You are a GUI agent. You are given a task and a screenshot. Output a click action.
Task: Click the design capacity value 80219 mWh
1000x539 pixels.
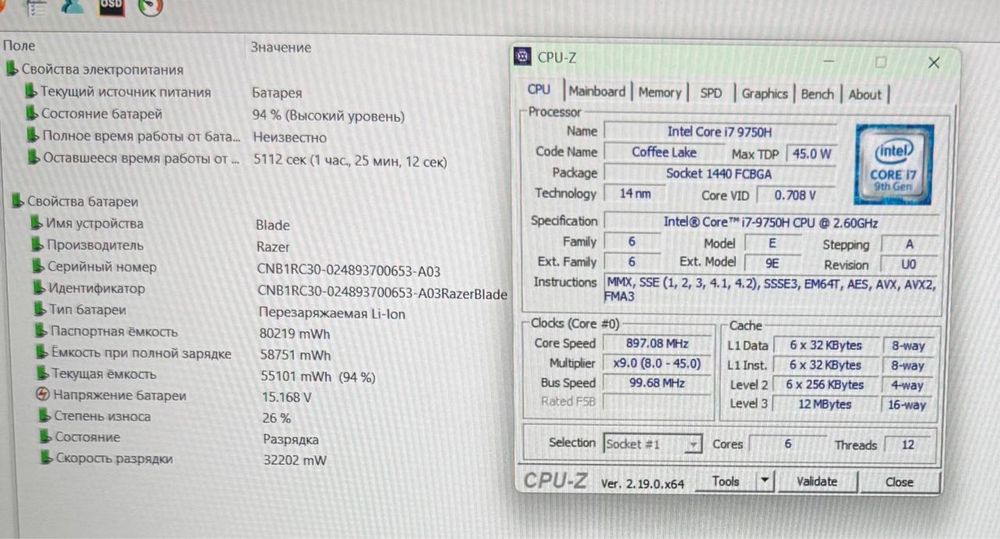point(295,334)
